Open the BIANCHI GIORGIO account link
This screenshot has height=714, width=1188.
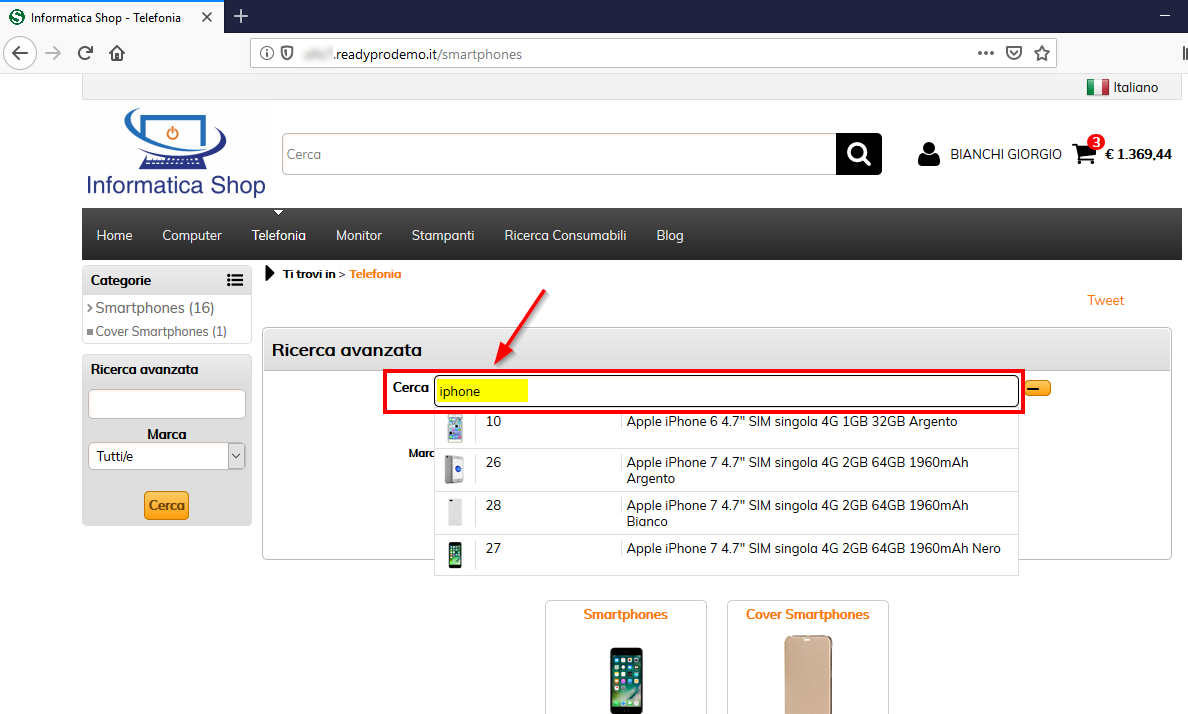click(1006, 154)
